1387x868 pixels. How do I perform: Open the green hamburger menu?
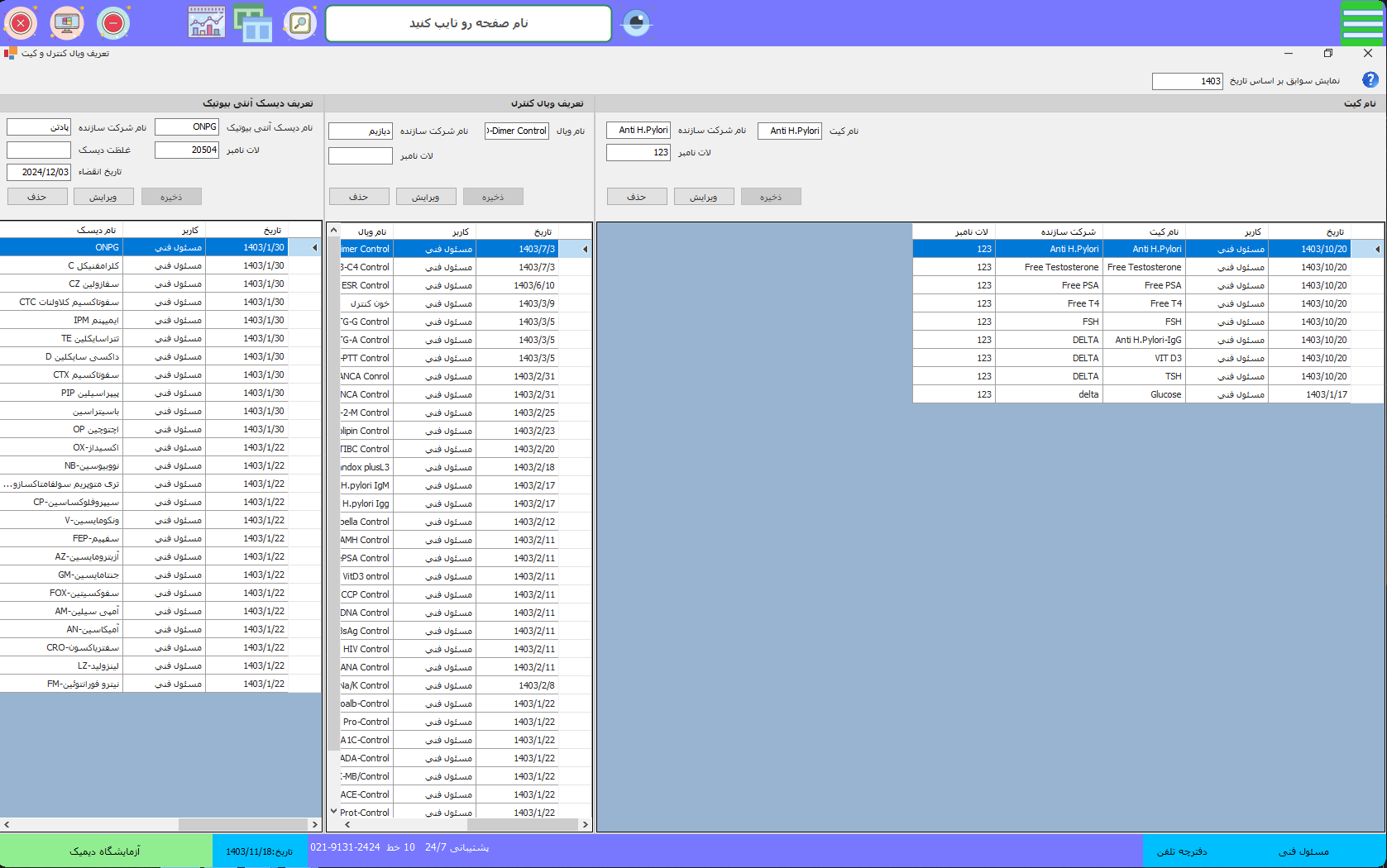tap(1362, 23)
